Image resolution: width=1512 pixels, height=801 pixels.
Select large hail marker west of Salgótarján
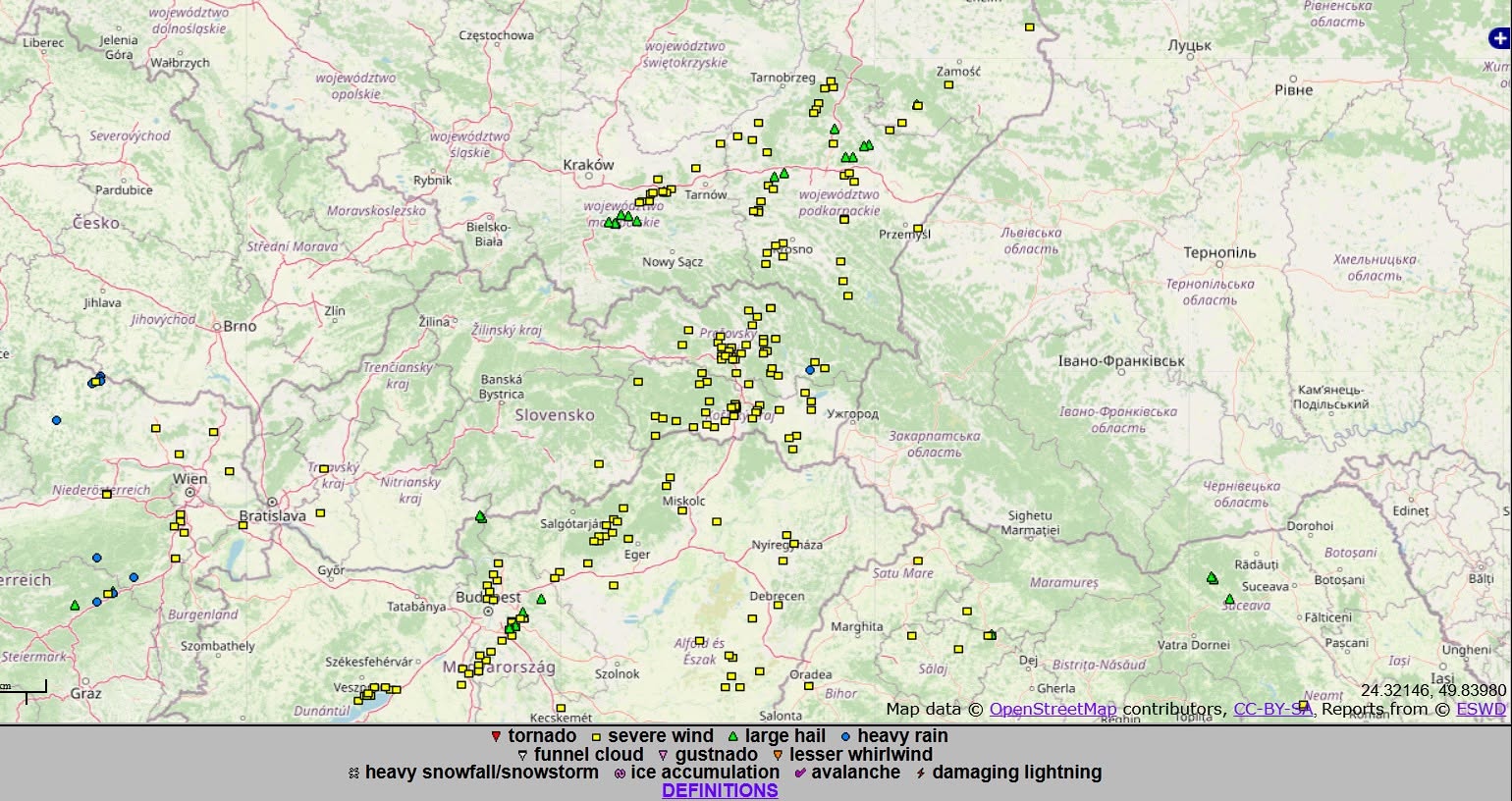(x=480, y=516)
